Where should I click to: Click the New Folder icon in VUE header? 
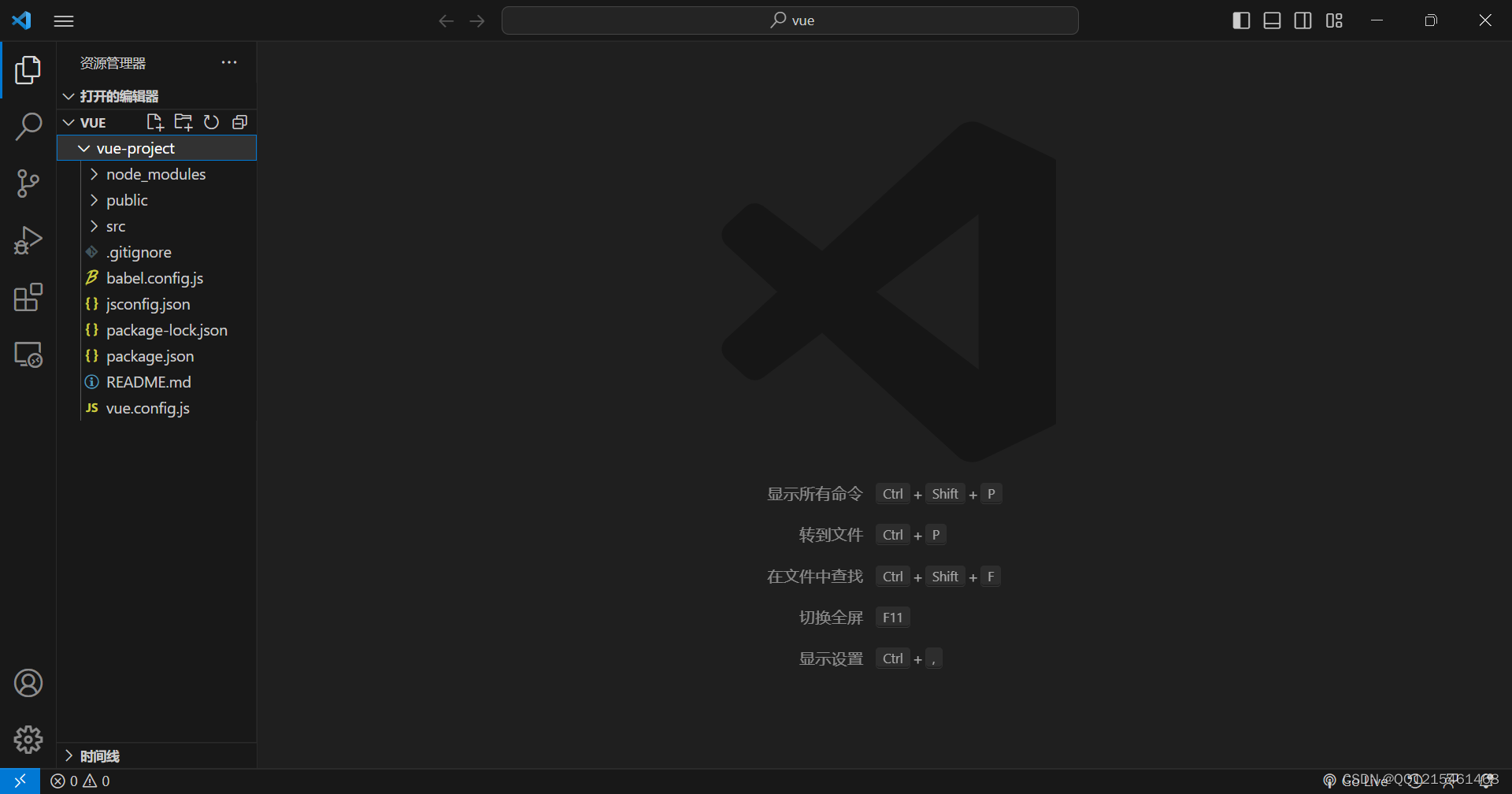(x=183, y=122)
